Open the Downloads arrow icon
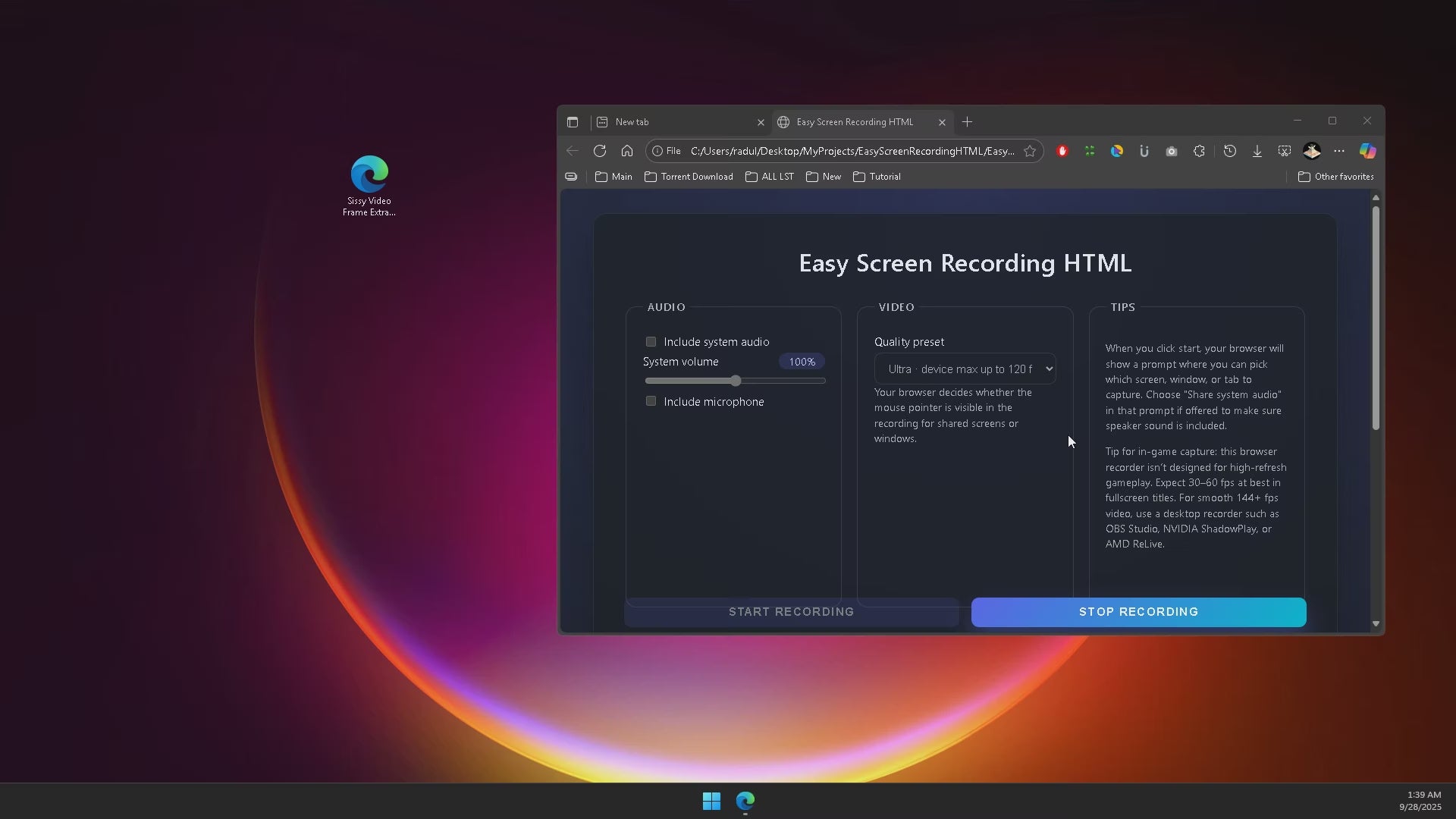The height and width of the screenshot is (819, 1456). click(x=1257, y=152)
